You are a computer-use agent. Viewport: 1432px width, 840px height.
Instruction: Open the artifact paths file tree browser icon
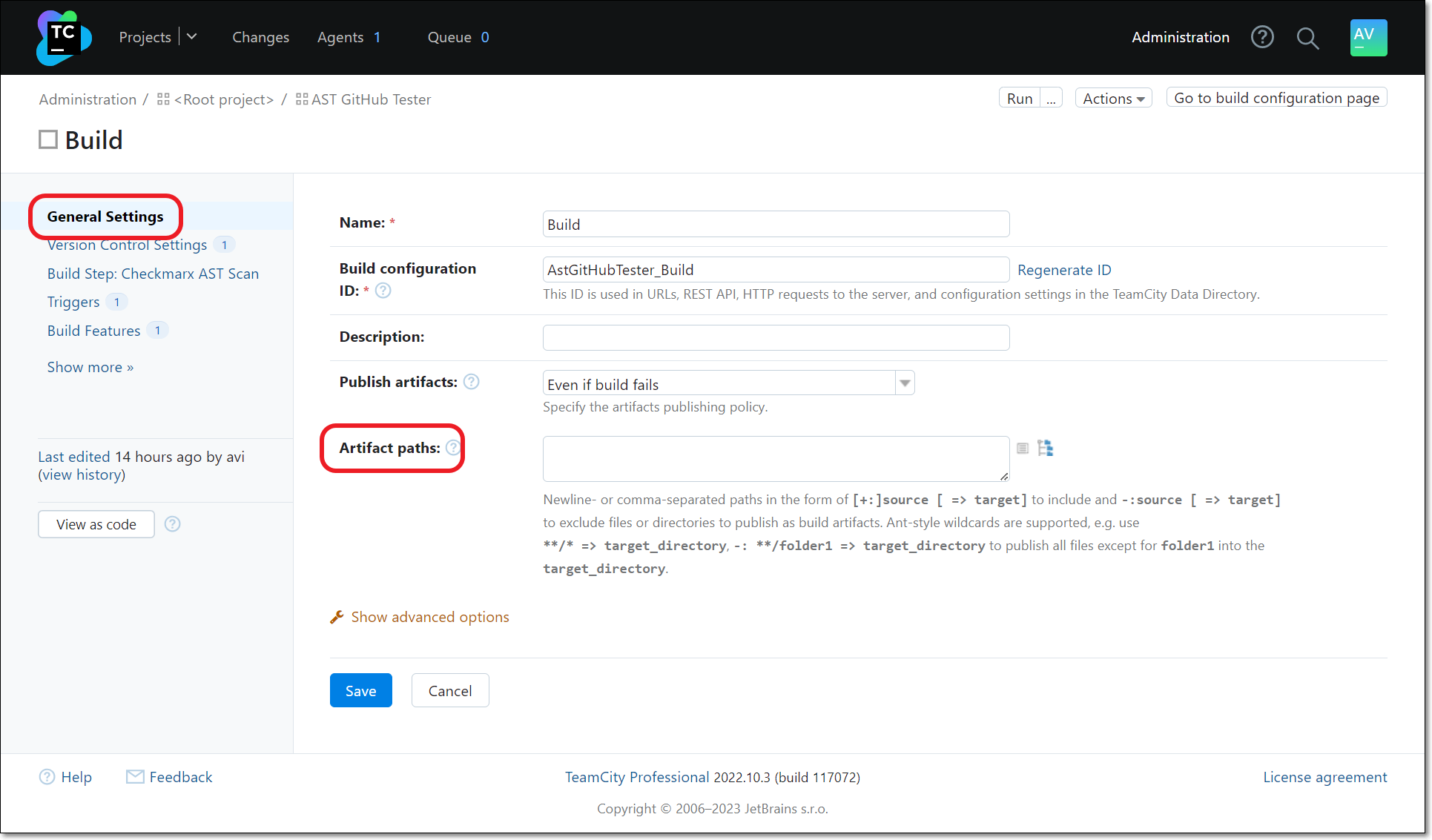(1045, 448)
